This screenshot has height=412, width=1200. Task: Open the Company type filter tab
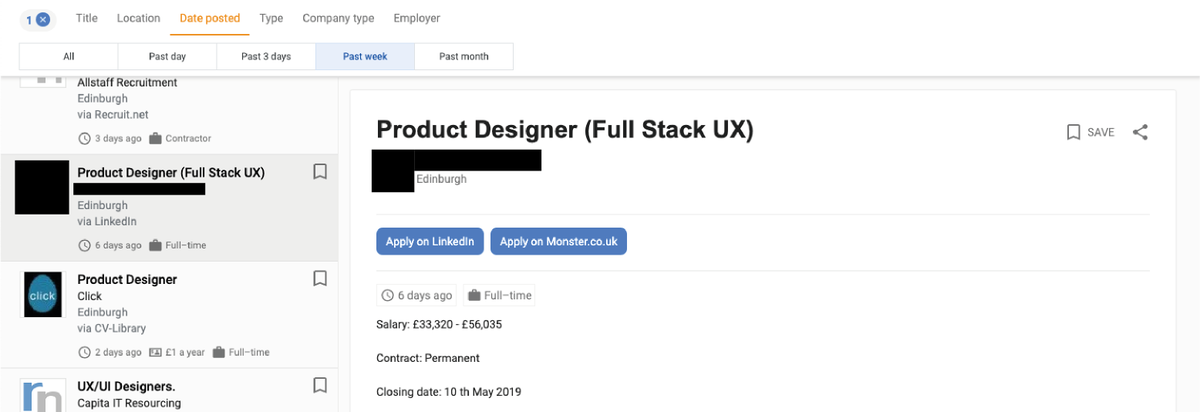pyautogui.click(x=338, y=18)
